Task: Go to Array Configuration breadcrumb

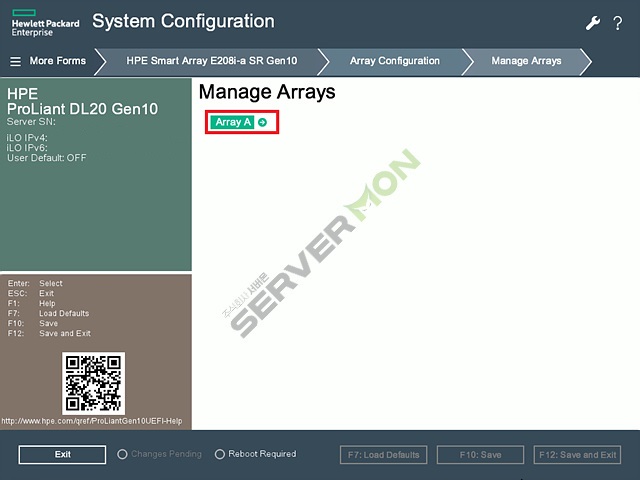Action: tap(395, 61)
